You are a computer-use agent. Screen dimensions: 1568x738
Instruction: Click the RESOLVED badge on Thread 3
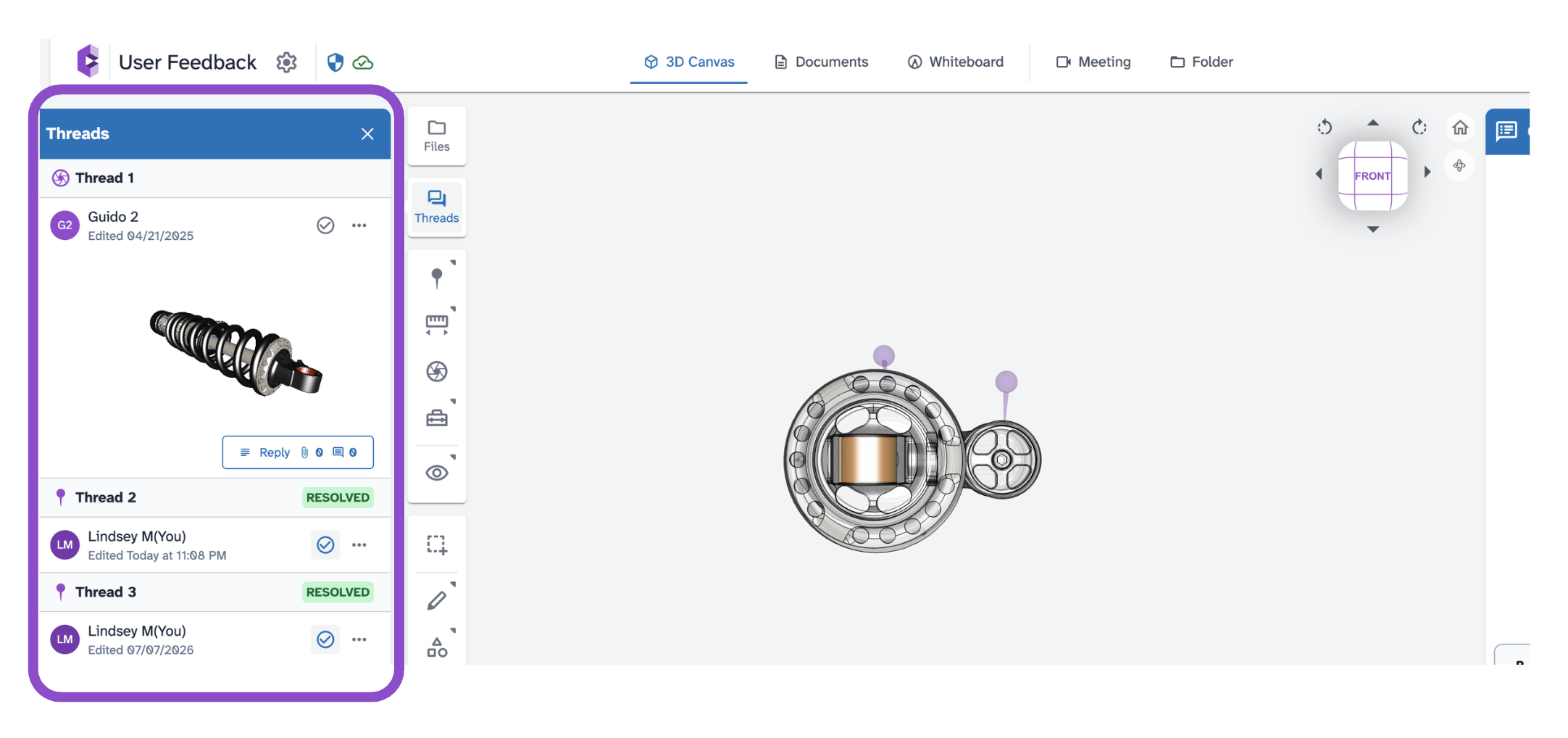click(x=338, y=592)
